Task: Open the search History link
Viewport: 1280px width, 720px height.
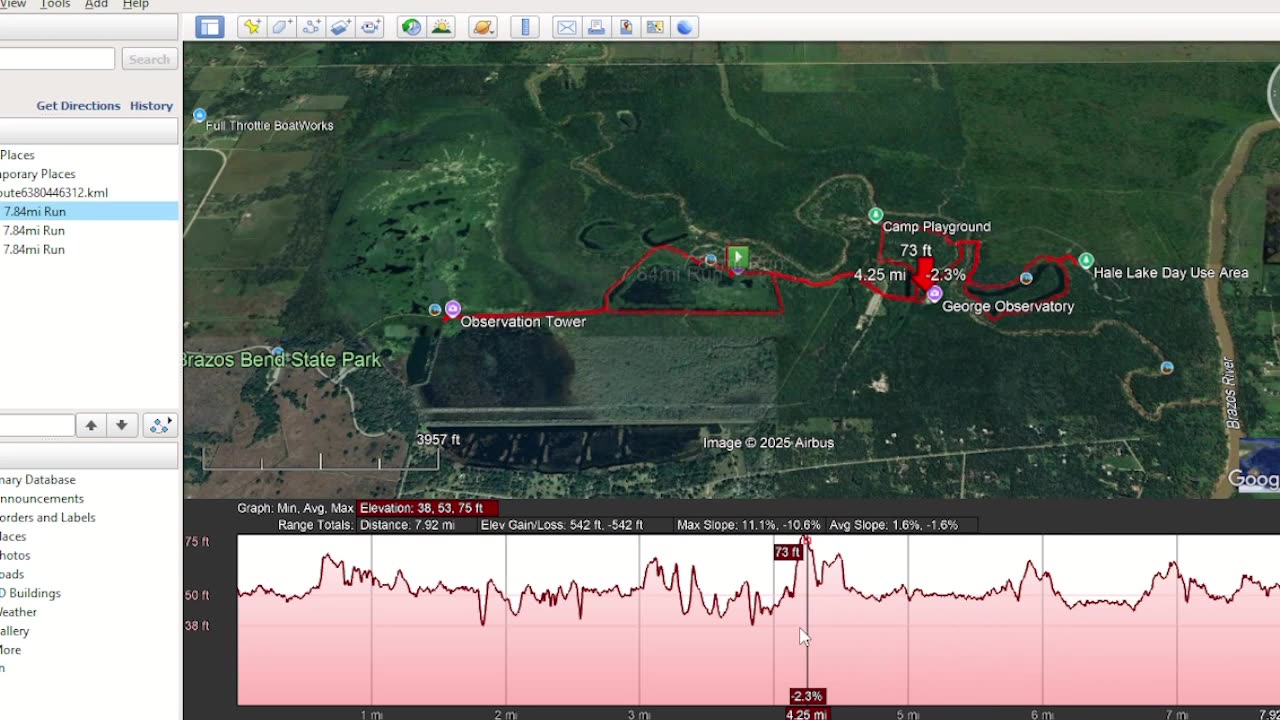Action: click(x=151, y=105)
